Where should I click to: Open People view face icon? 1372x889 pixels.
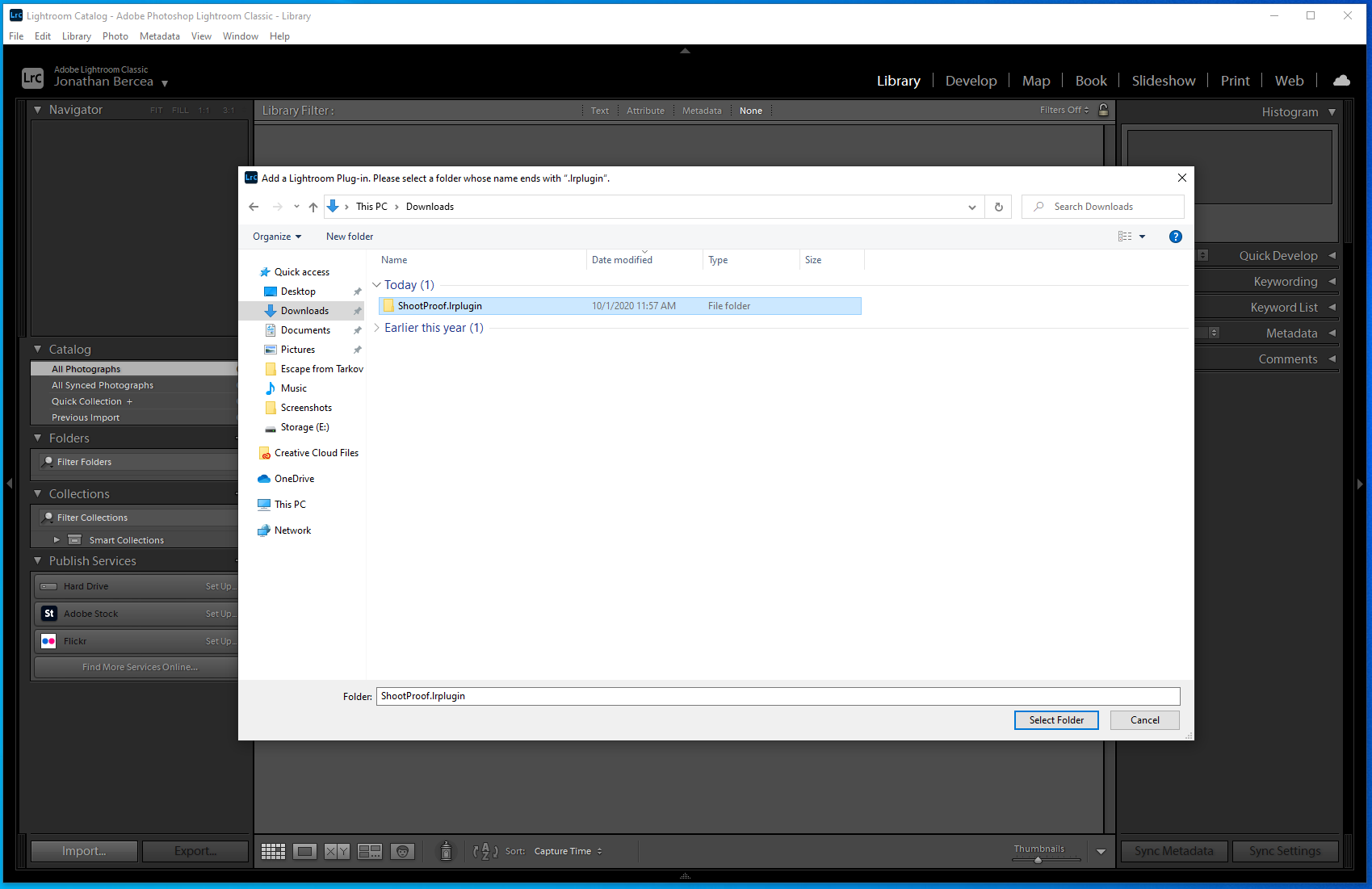tap(402, 851)
